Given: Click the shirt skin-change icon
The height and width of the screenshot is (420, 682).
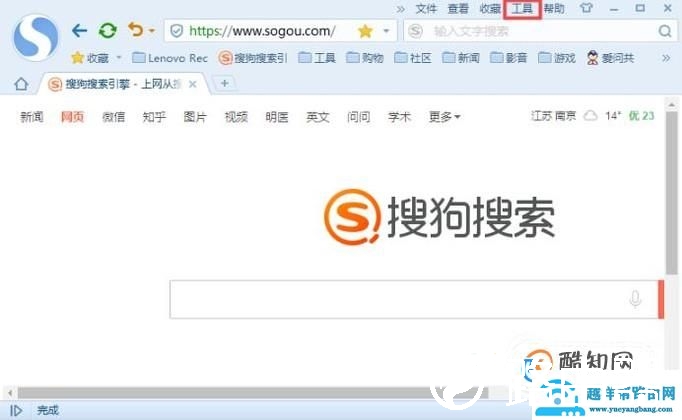Looking at the screenshot, I should 586,8.
